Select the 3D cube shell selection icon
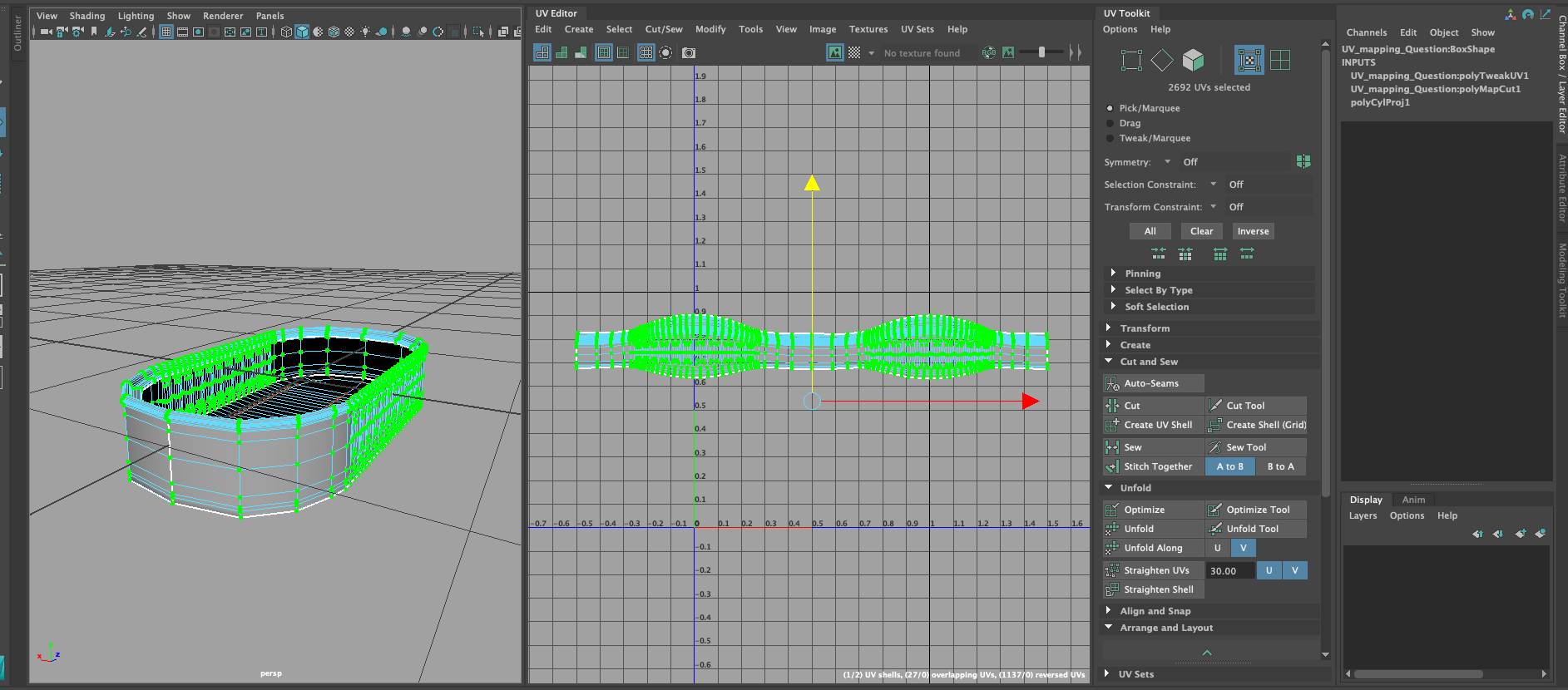 coord(1193,60)
